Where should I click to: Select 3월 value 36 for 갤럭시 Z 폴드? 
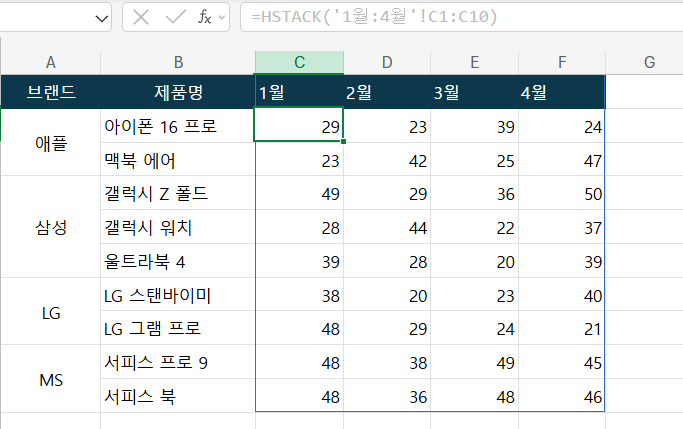coord(474,193)
